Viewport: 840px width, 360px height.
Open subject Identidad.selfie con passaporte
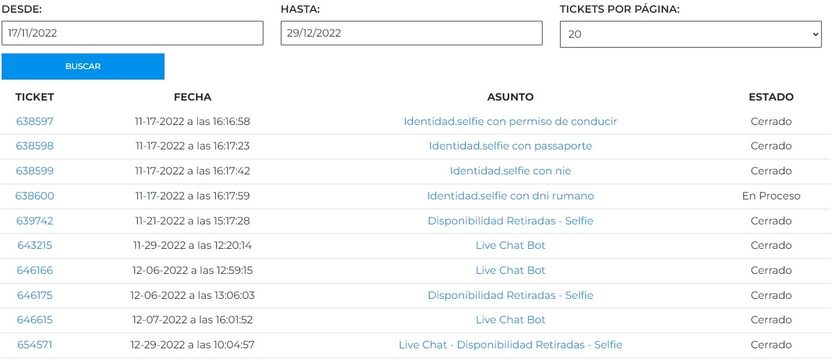click(511, 146)
